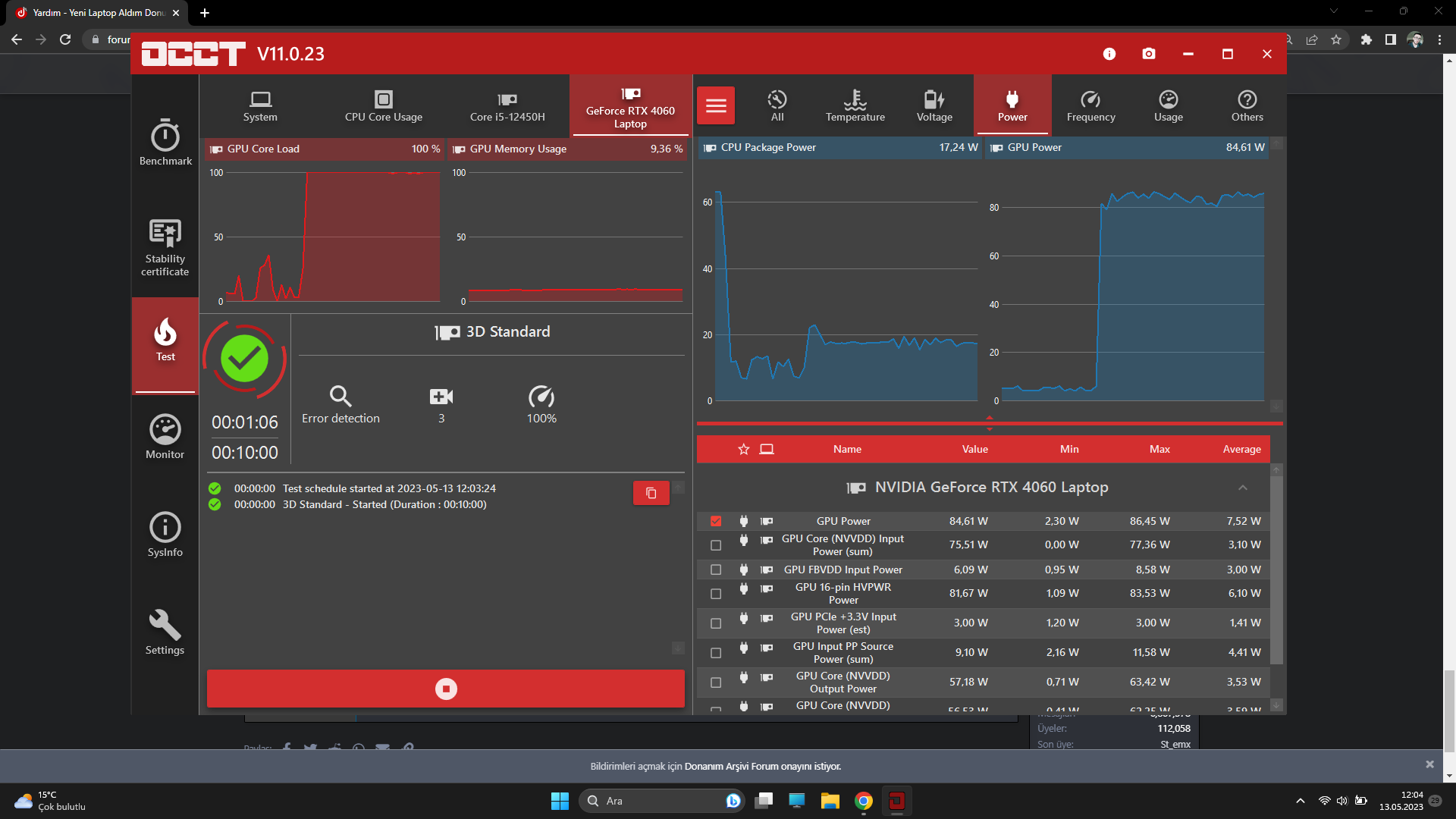The width and height of the screenshot is (1456, 819).
Task: Click the 86,45 W max value cell
Action: click(1149, 521)
